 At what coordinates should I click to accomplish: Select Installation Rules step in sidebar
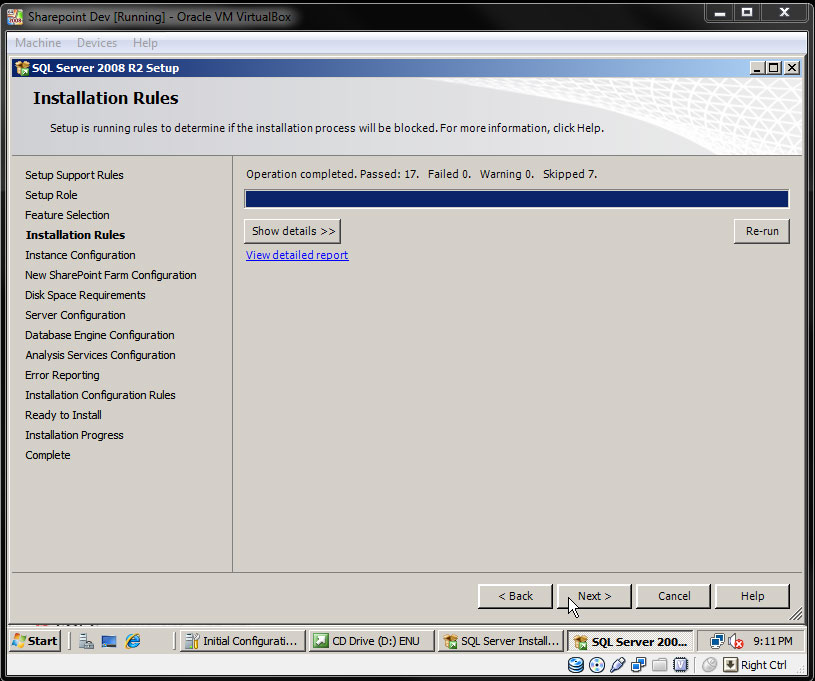click(x=75, y=235)
